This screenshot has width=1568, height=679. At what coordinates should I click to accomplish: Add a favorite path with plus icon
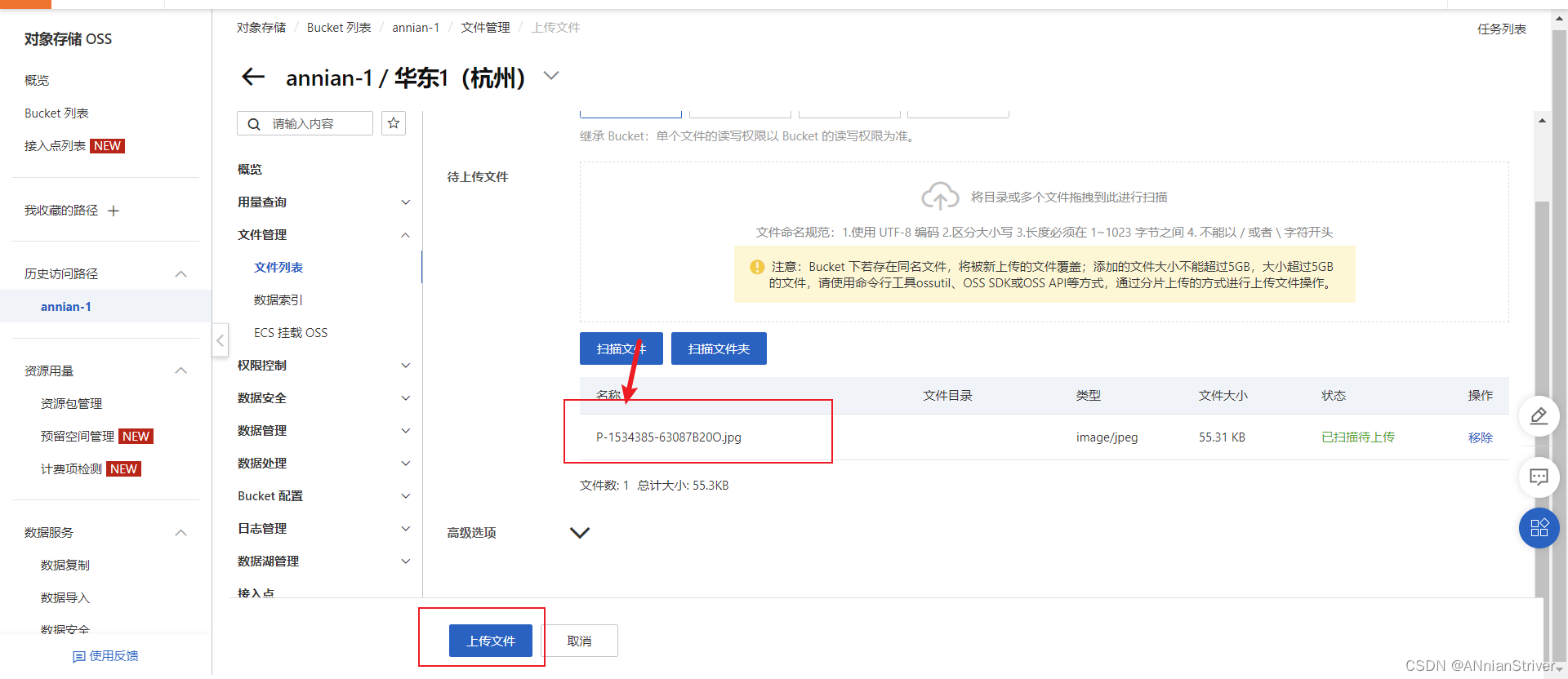[x=114, y=211]
